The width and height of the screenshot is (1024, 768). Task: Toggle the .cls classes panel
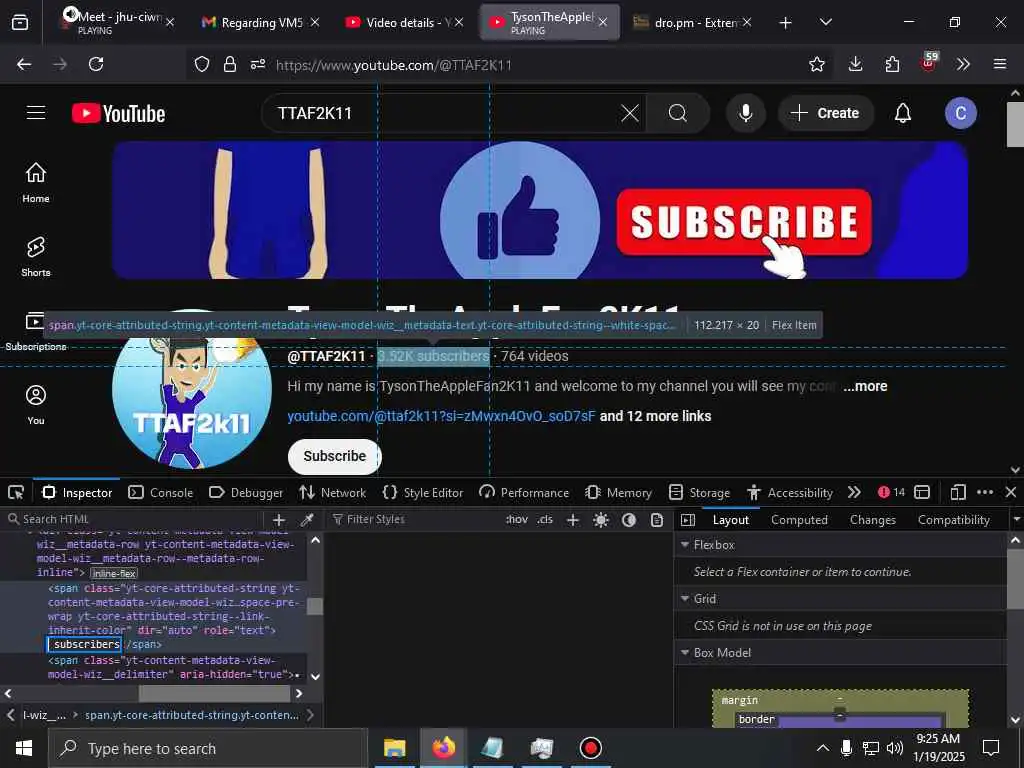point(545,520)
